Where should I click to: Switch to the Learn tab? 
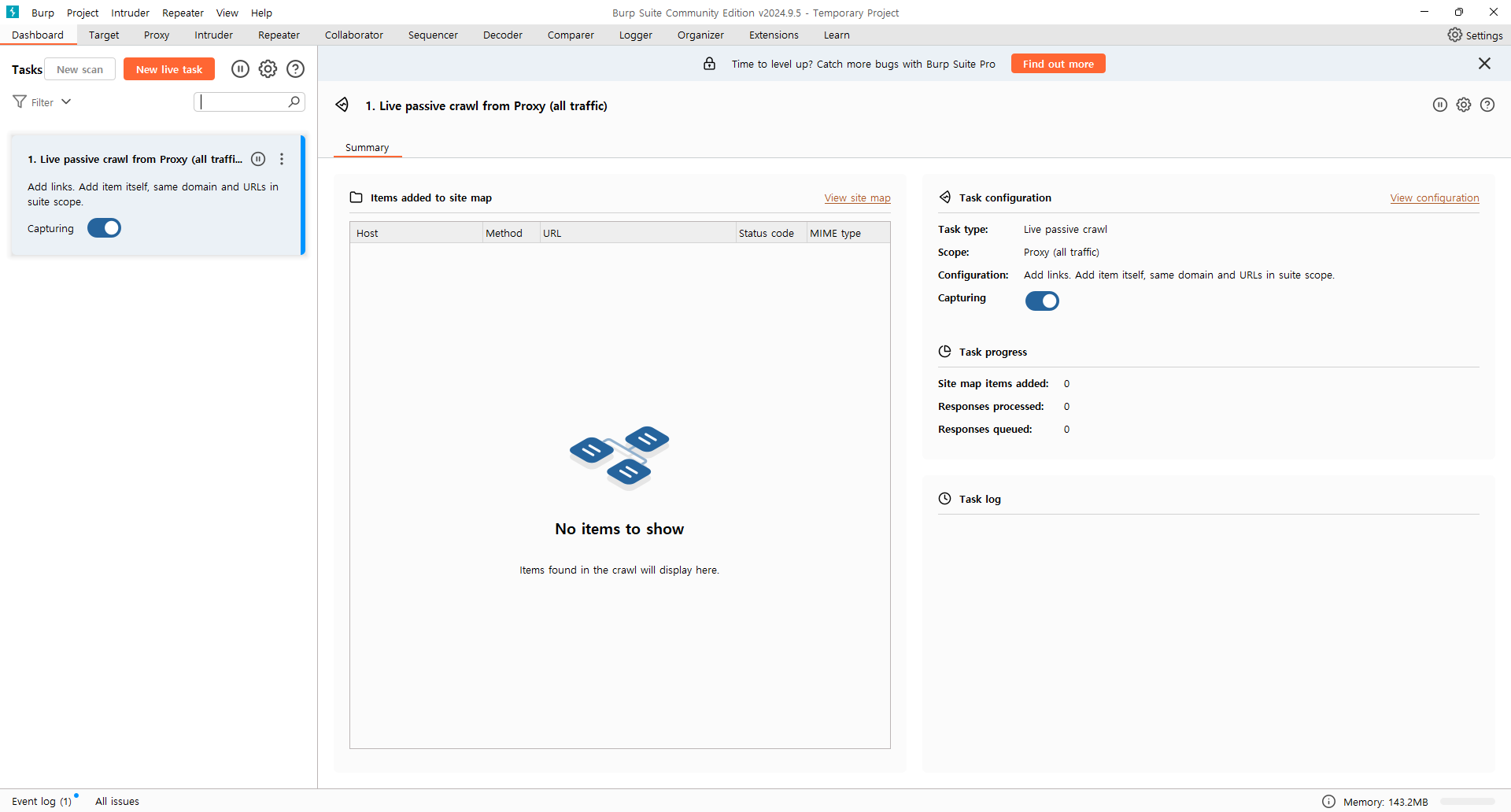(837, 35)
